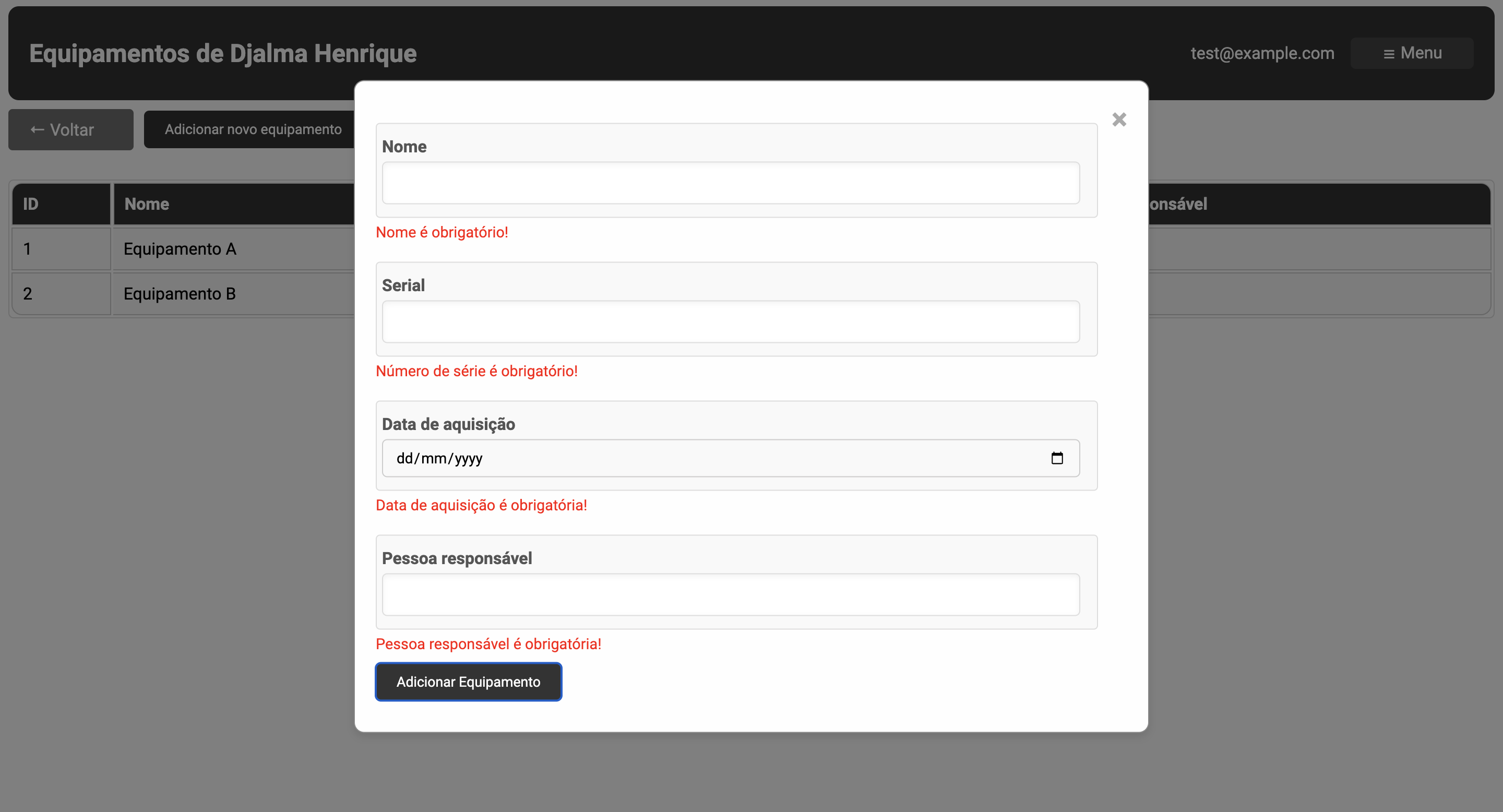
Task: Click the Nome column header
Action: tap(147, 204)
